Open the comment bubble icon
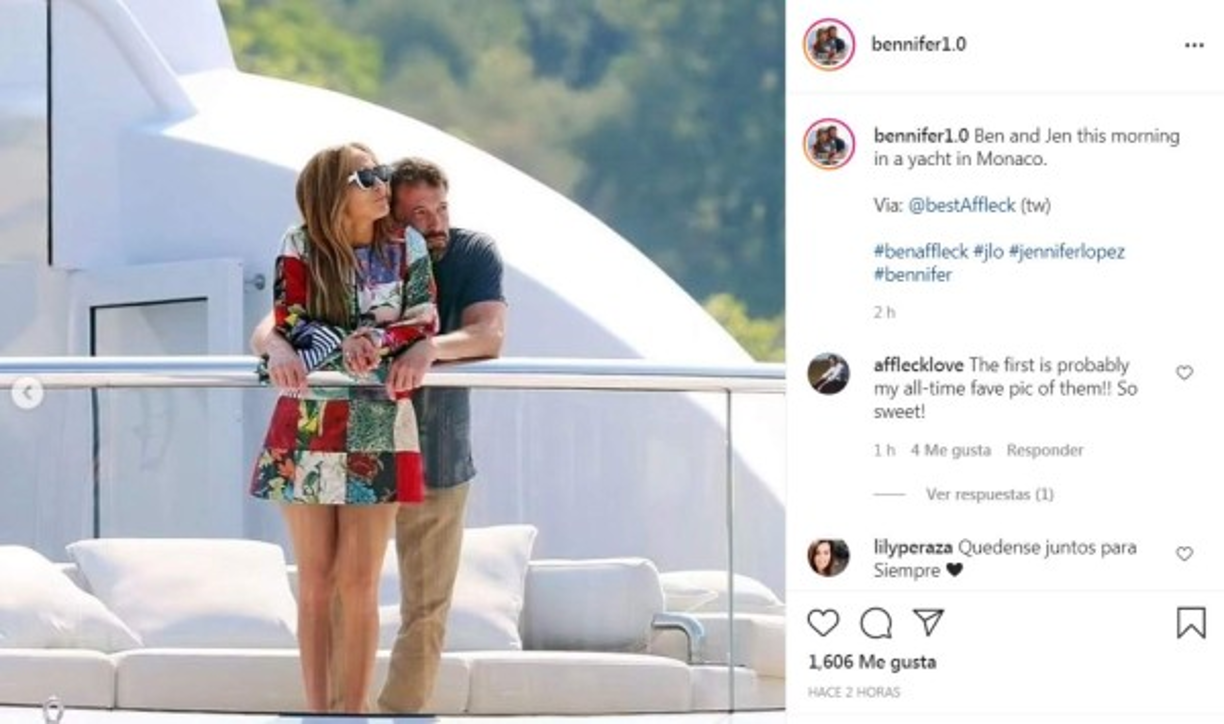 point(876,623)
